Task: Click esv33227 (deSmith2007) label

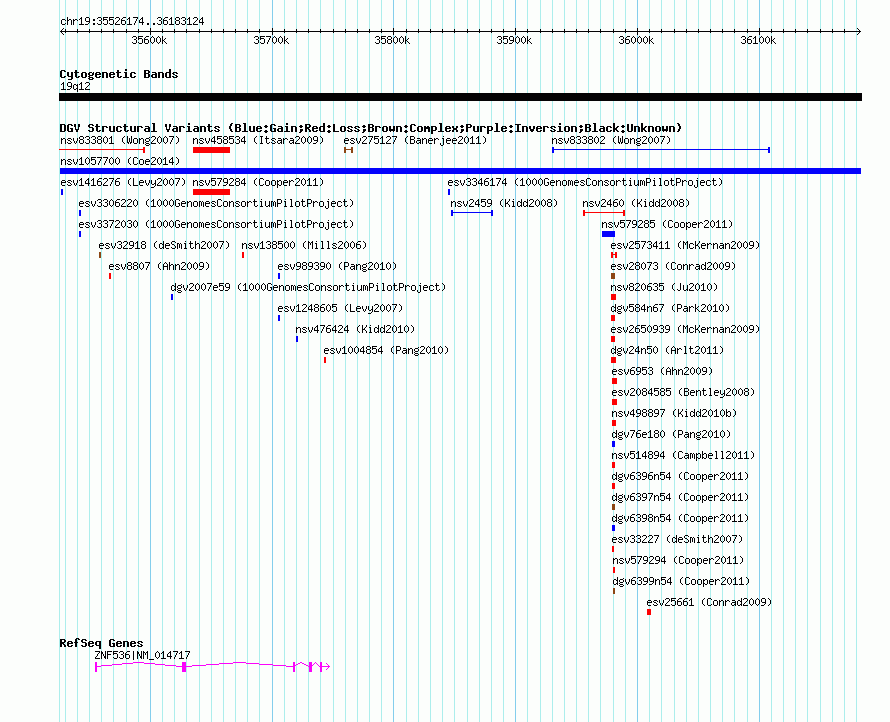Action: [x=677, y=539]
